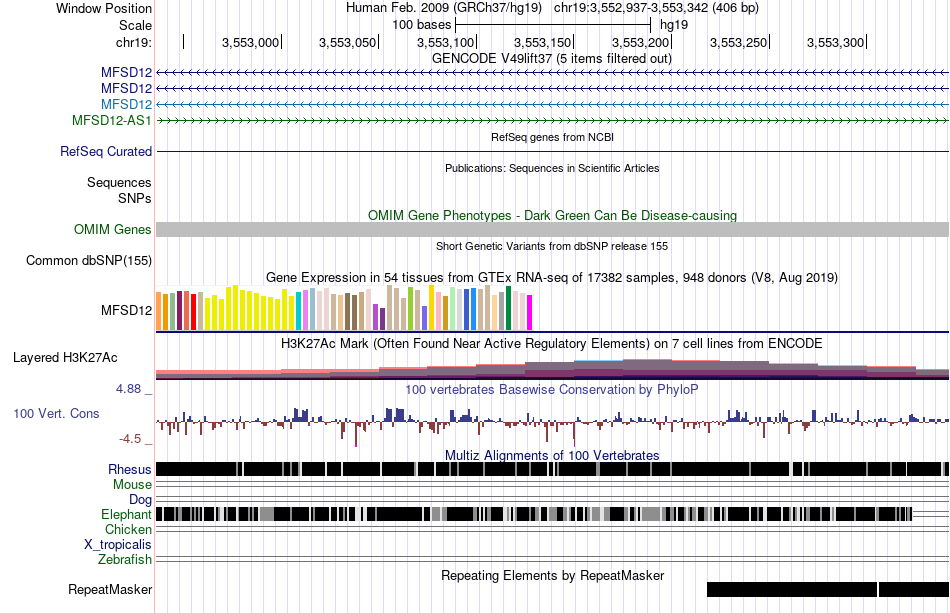The image size is (950, 613).
Task: Click the red GTEx expression bar
Action: (x=193, y=312)
